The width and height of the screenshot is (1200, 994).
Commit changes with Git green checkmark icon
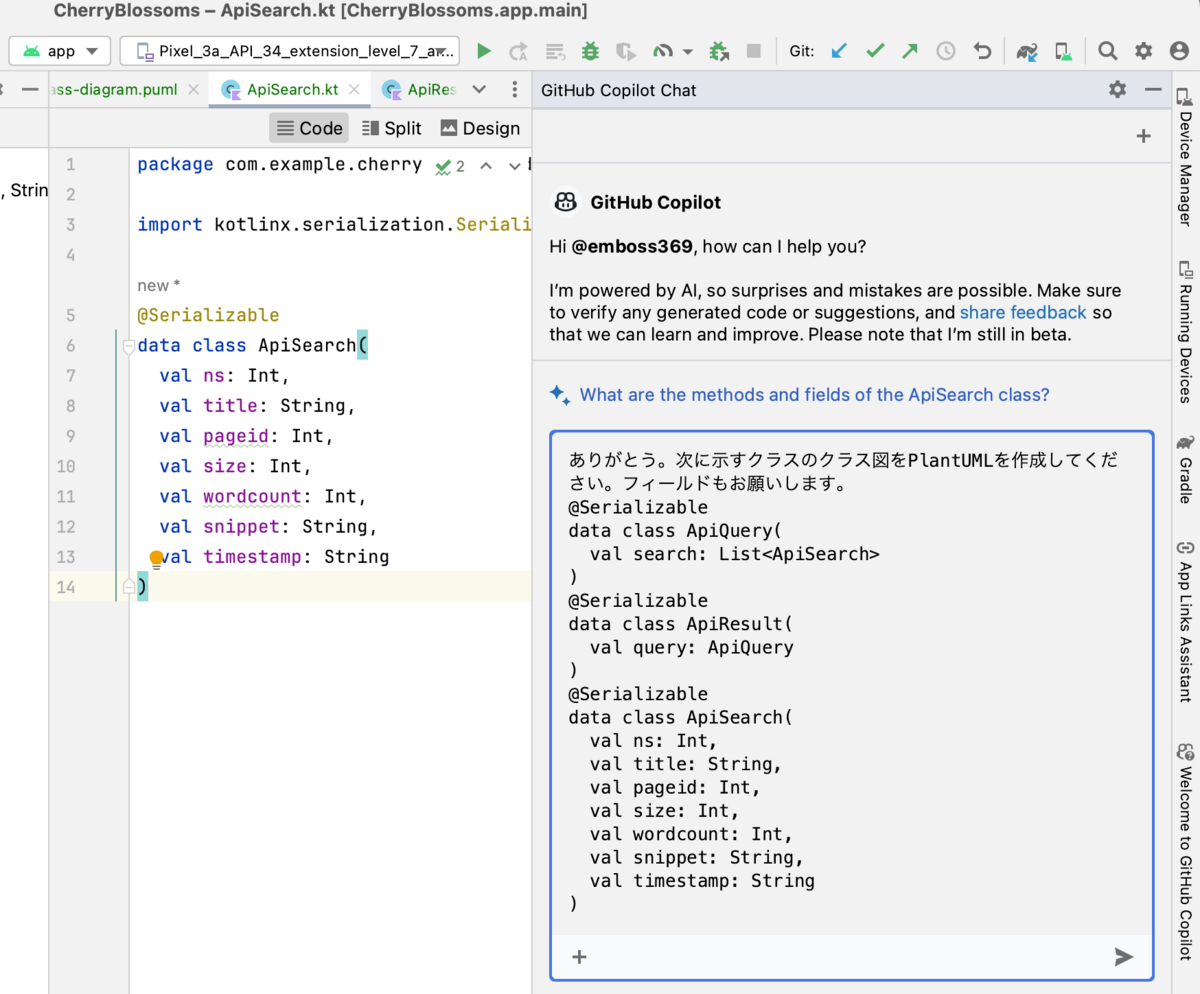pyautogui.click(x=875, y=51)
